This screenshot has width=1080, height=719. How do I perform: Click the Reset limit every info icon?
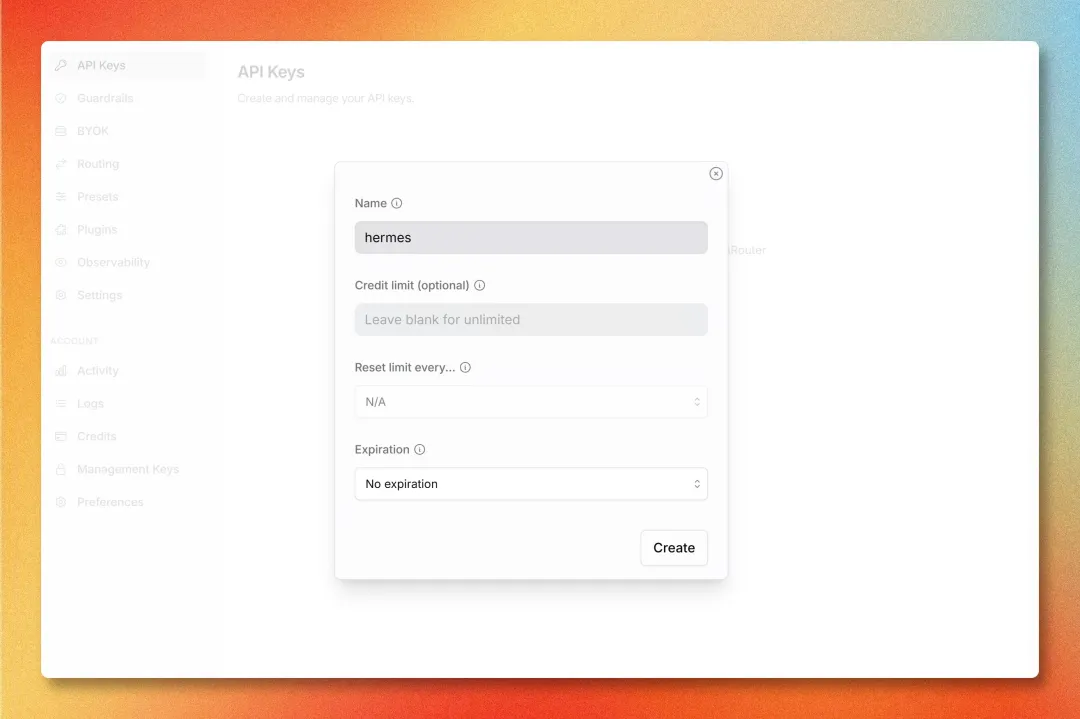tap(466, 367)
